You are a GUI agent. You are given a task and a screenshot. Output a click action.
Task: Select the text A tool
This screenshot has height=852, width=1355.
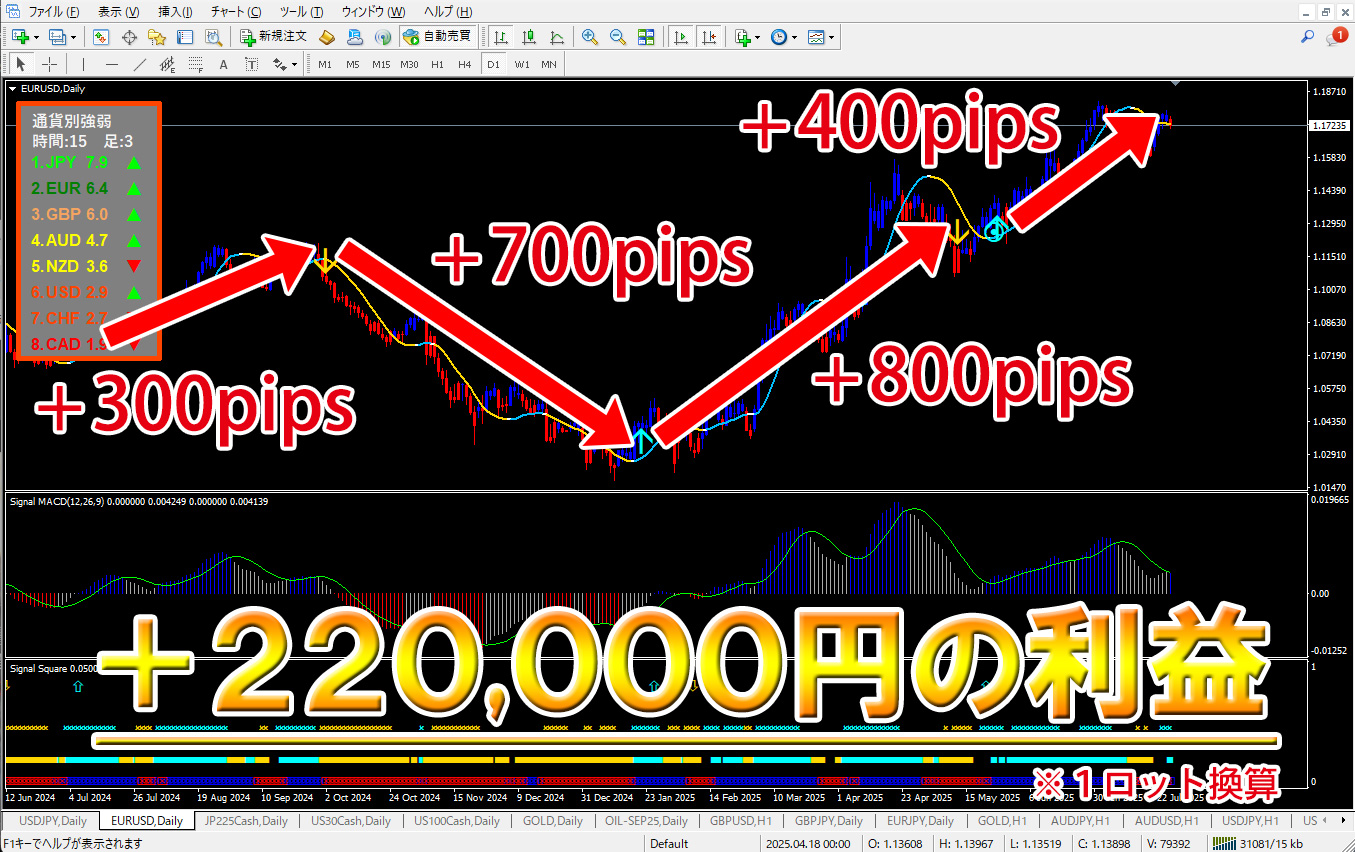223,64
